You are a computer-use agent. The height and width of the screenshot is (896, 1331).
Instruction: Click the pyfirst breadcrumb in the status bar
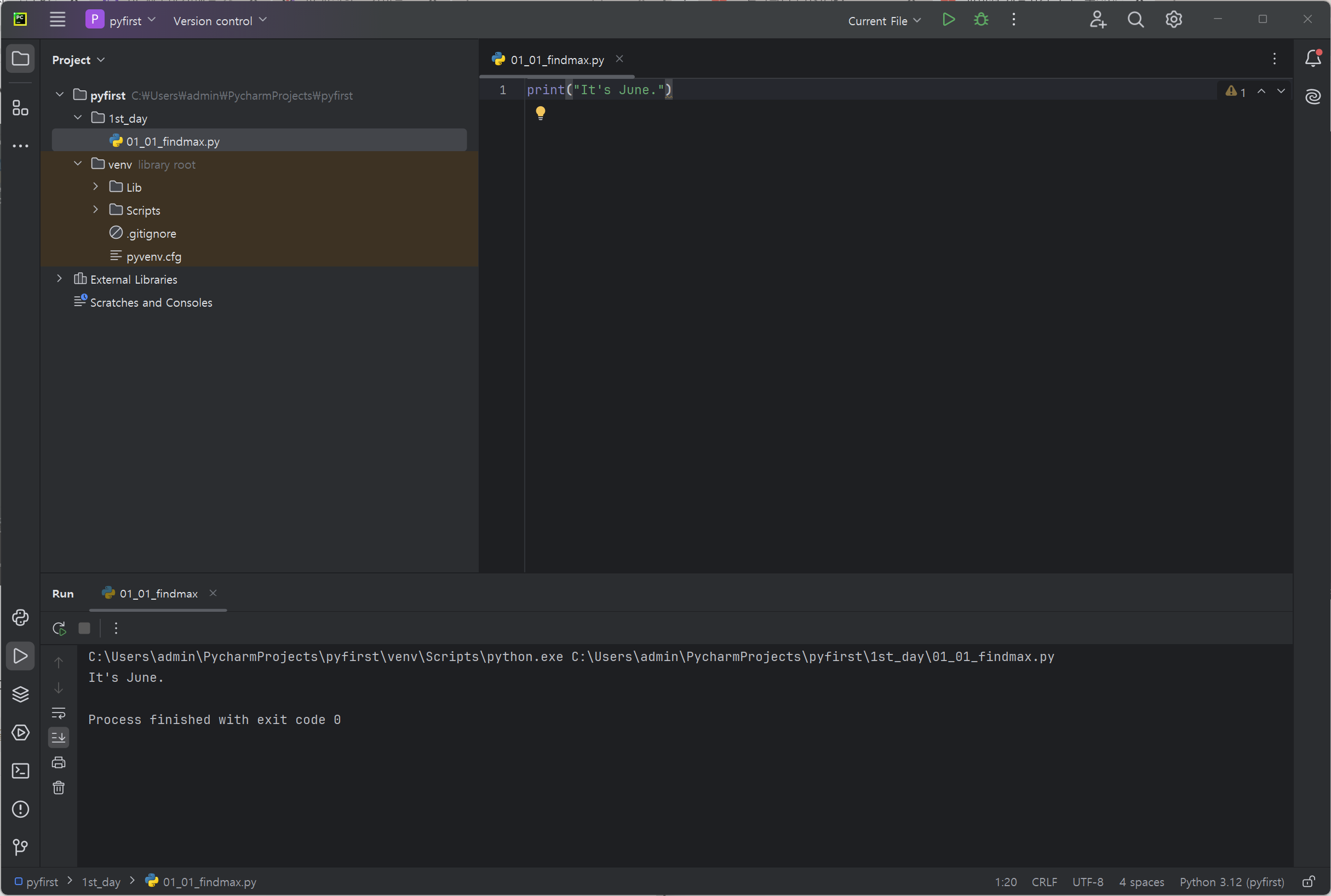(x=37, y=882)
